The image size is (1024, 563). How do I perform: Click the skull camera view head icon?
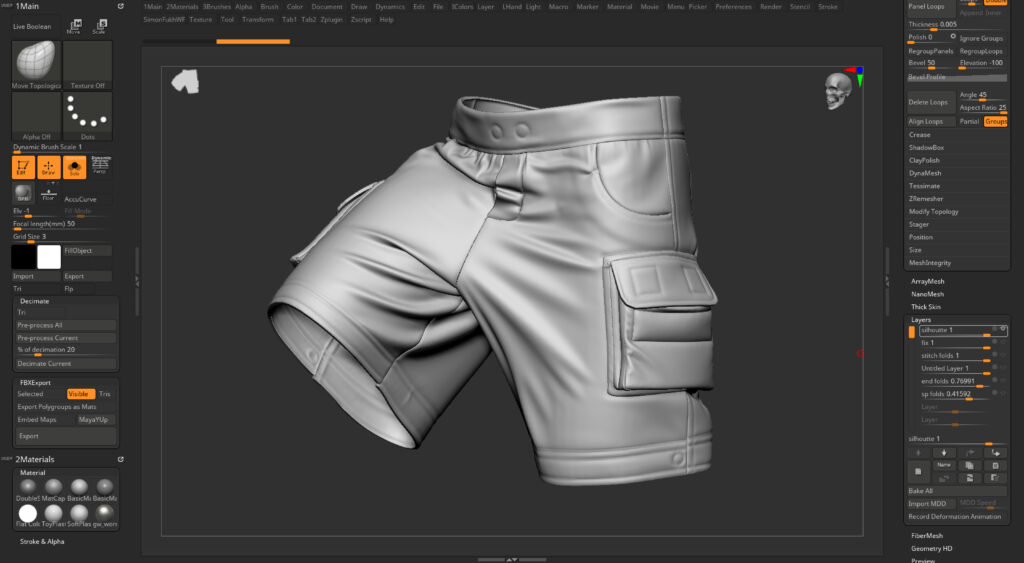pyautogui.click(x=838, y=90)
